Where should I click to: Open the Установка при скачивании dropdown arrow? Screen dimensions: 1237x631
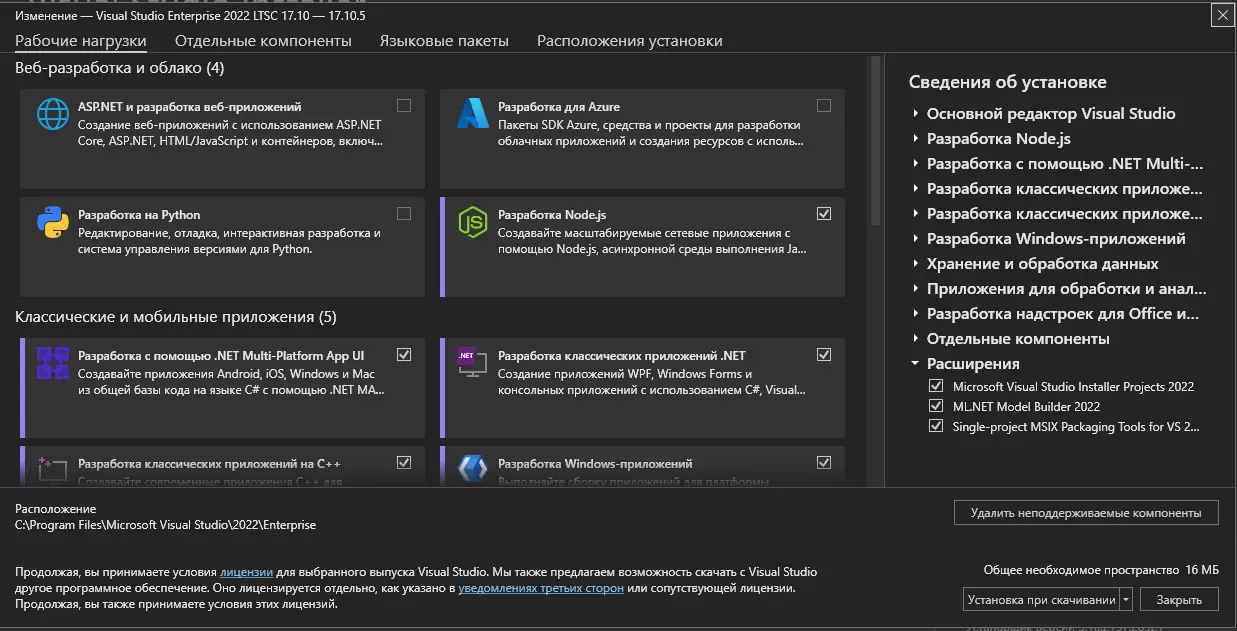click(x=1126, y=600)
